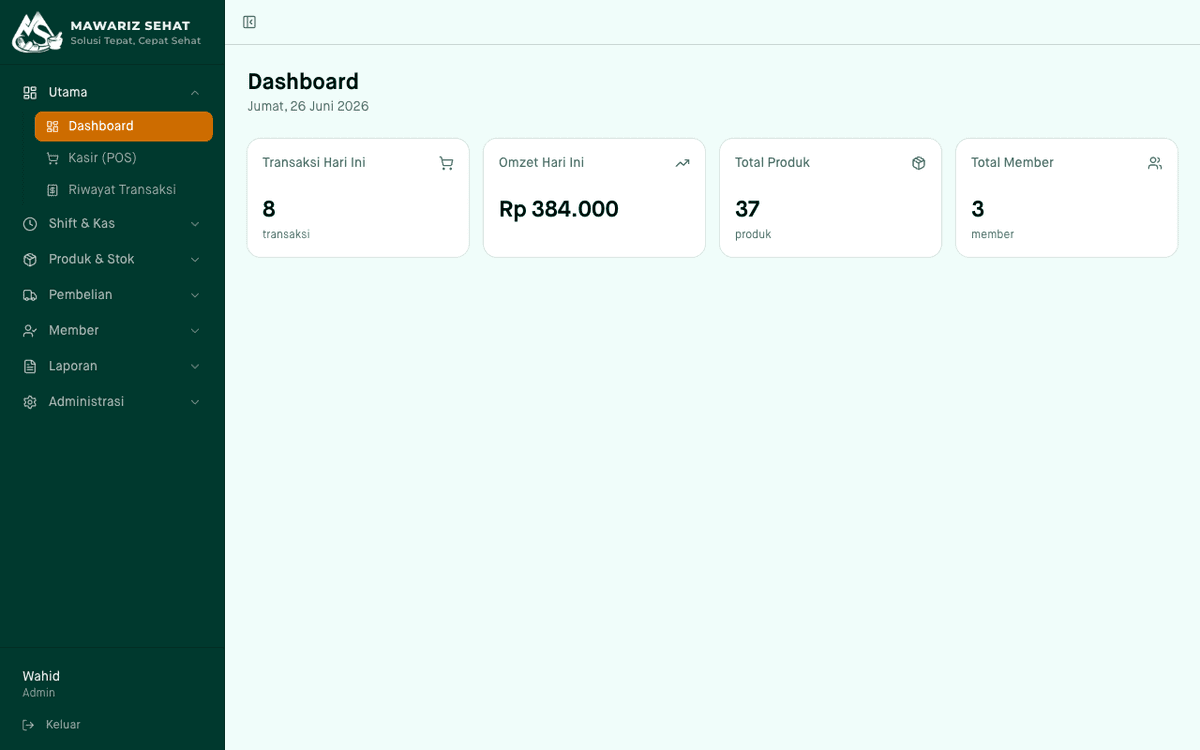Viewport: 1200px width, 750px height.
Task: Click the Total Member title
Action: point(1012,163)
